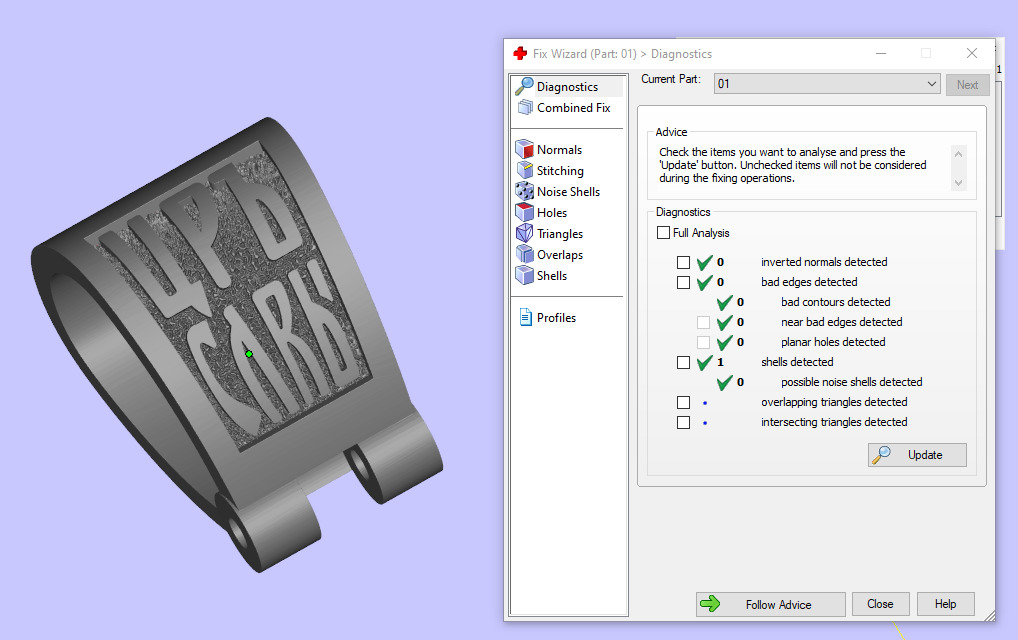Click the Help button
1018x640 pixels.
(x=945, y=604)
